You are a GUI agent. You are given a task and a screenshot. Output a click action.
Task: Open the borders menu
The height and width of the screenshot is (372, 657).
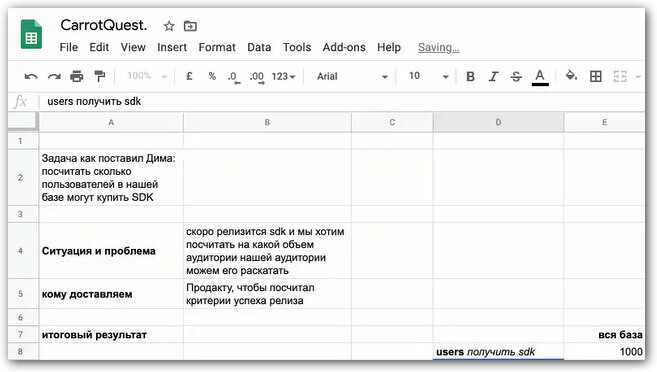595,76
